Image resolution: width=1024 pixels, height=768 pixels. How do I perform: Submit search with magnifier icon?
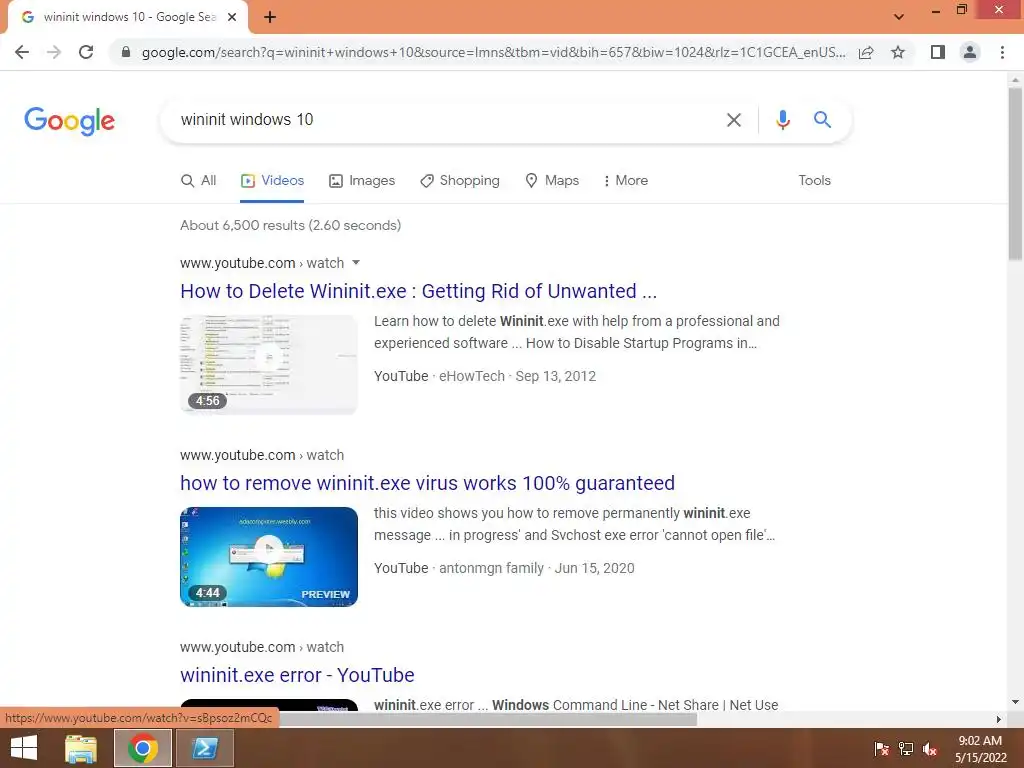[x=822, y=120]
